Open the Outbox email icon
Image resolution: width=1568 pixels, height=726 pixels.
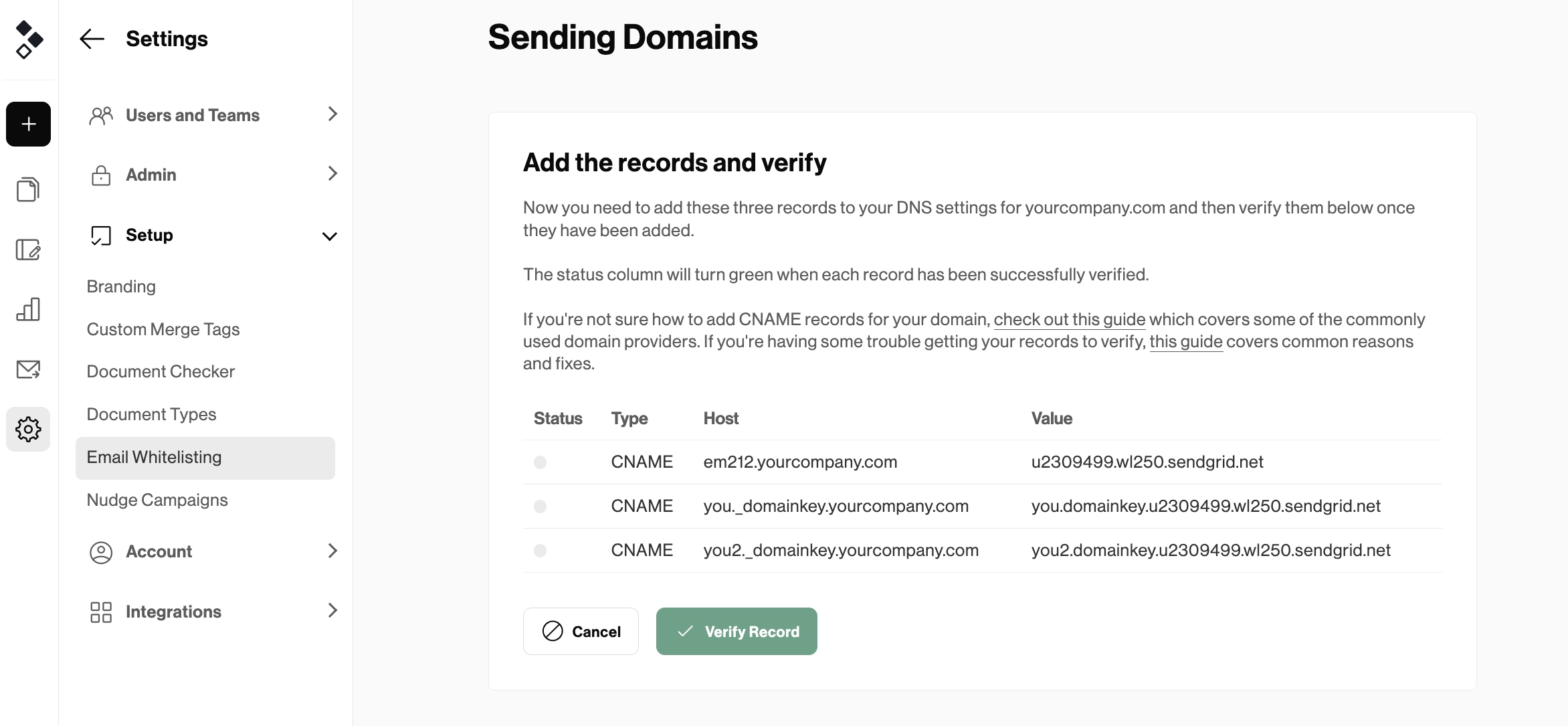pyautogui.click(x=28, y=369)
